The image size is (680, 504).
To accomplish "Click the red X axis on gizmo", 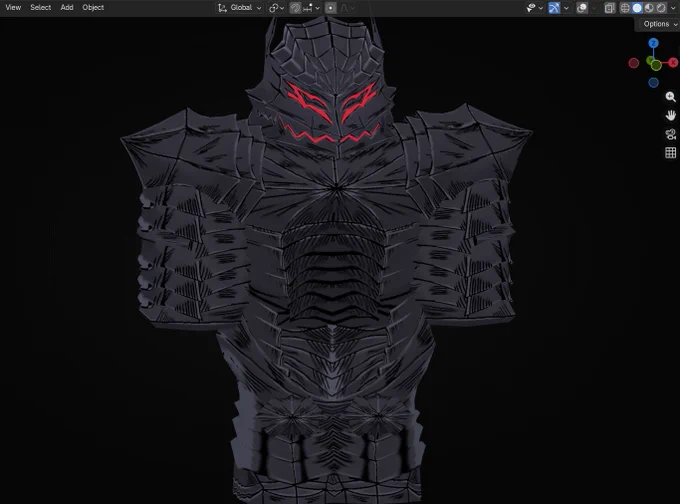I will click(673, 63).
